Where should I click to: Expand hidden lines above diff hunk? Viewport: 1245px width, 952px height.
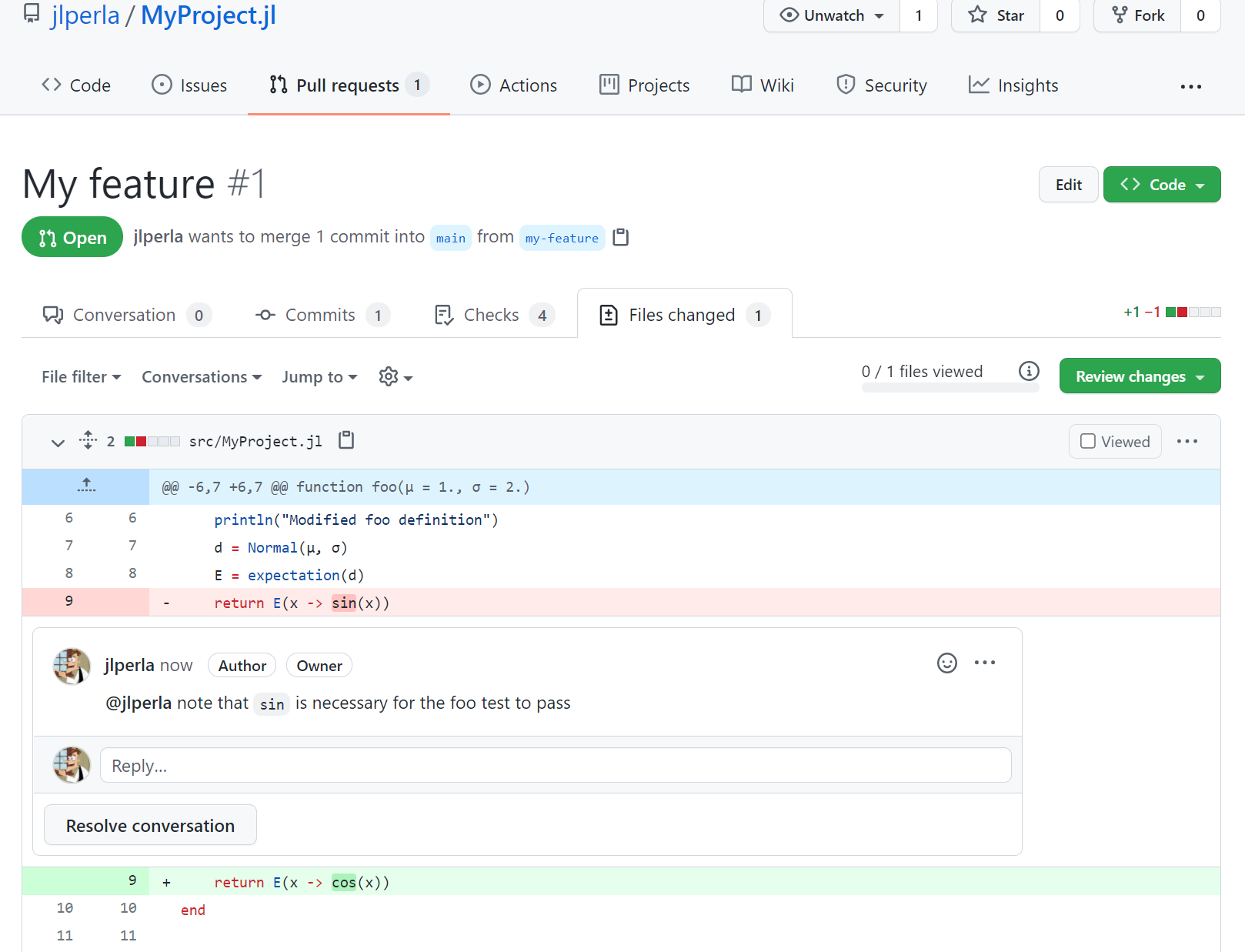click(x=86, y=486)
